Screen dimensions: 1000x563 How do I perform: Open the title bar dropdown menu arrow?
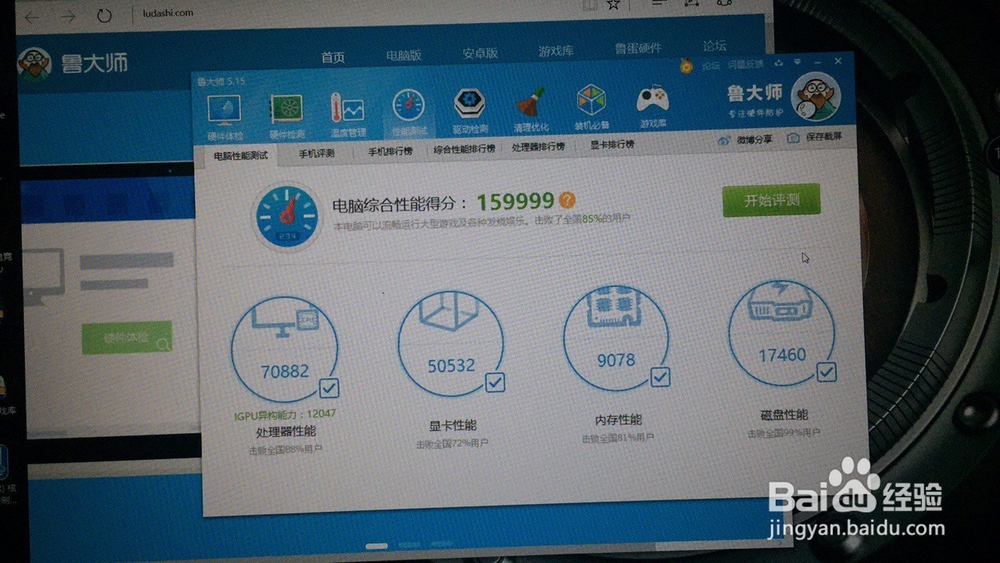797,62
